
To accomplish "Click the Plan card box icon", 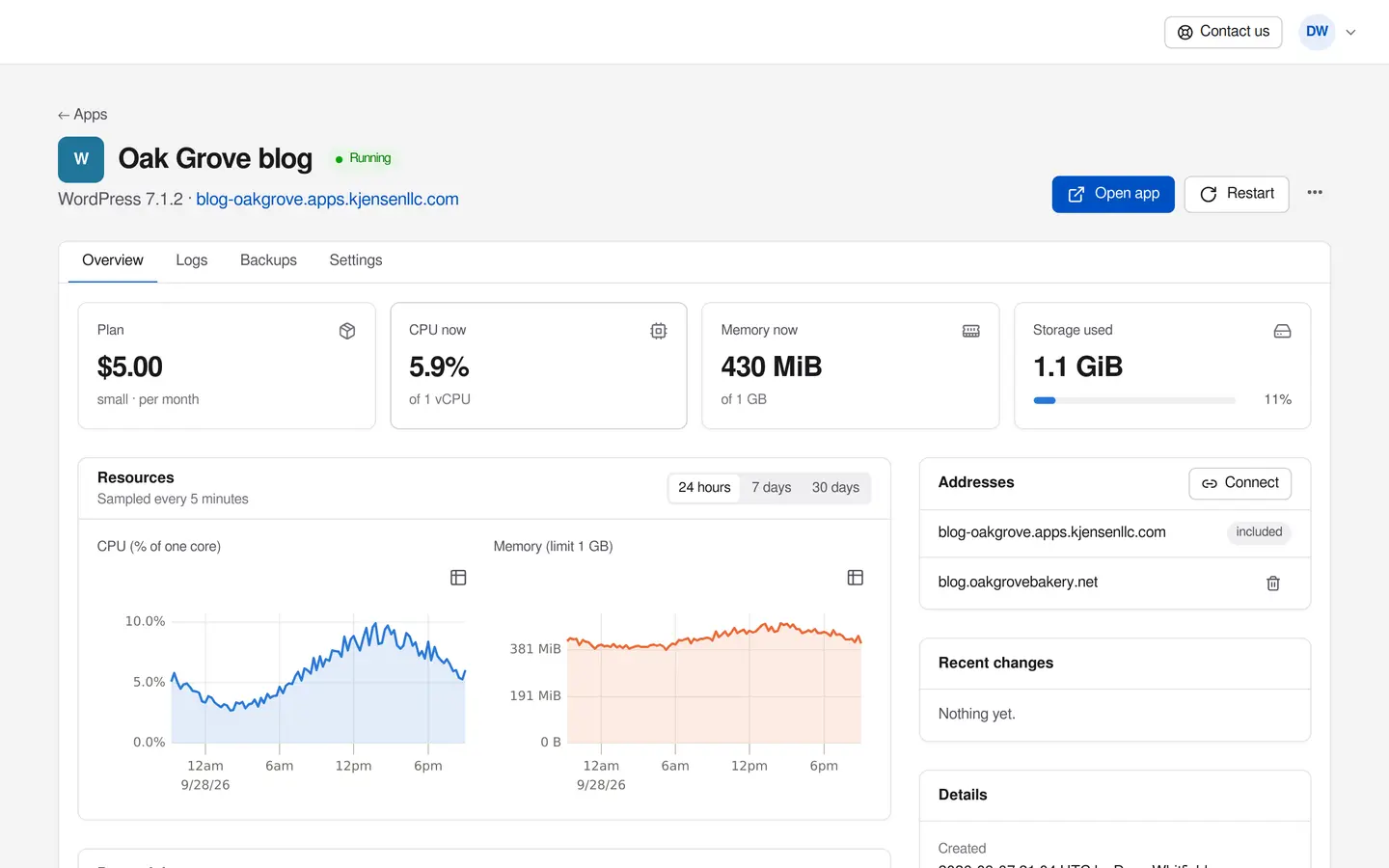I will point(347,331).
